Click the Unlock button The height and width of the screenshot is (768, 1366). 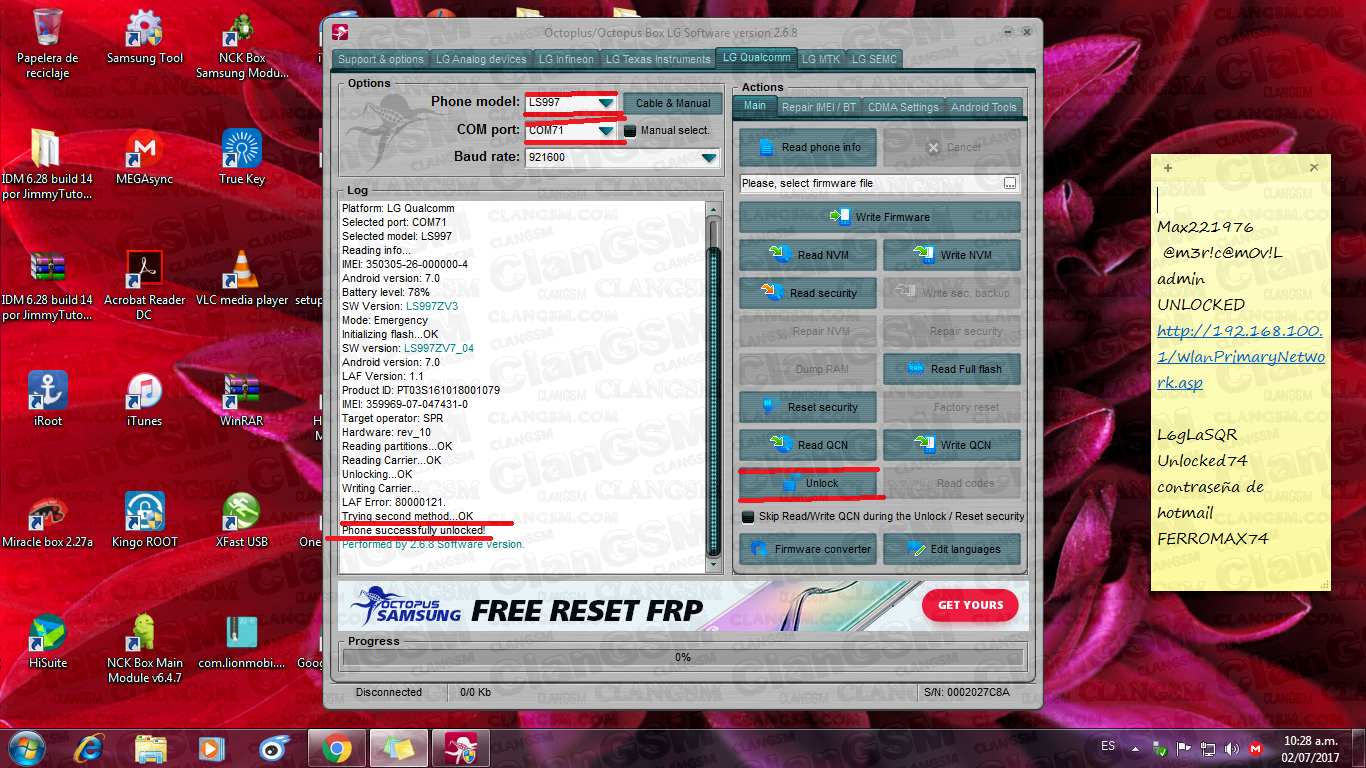(808, 483)
